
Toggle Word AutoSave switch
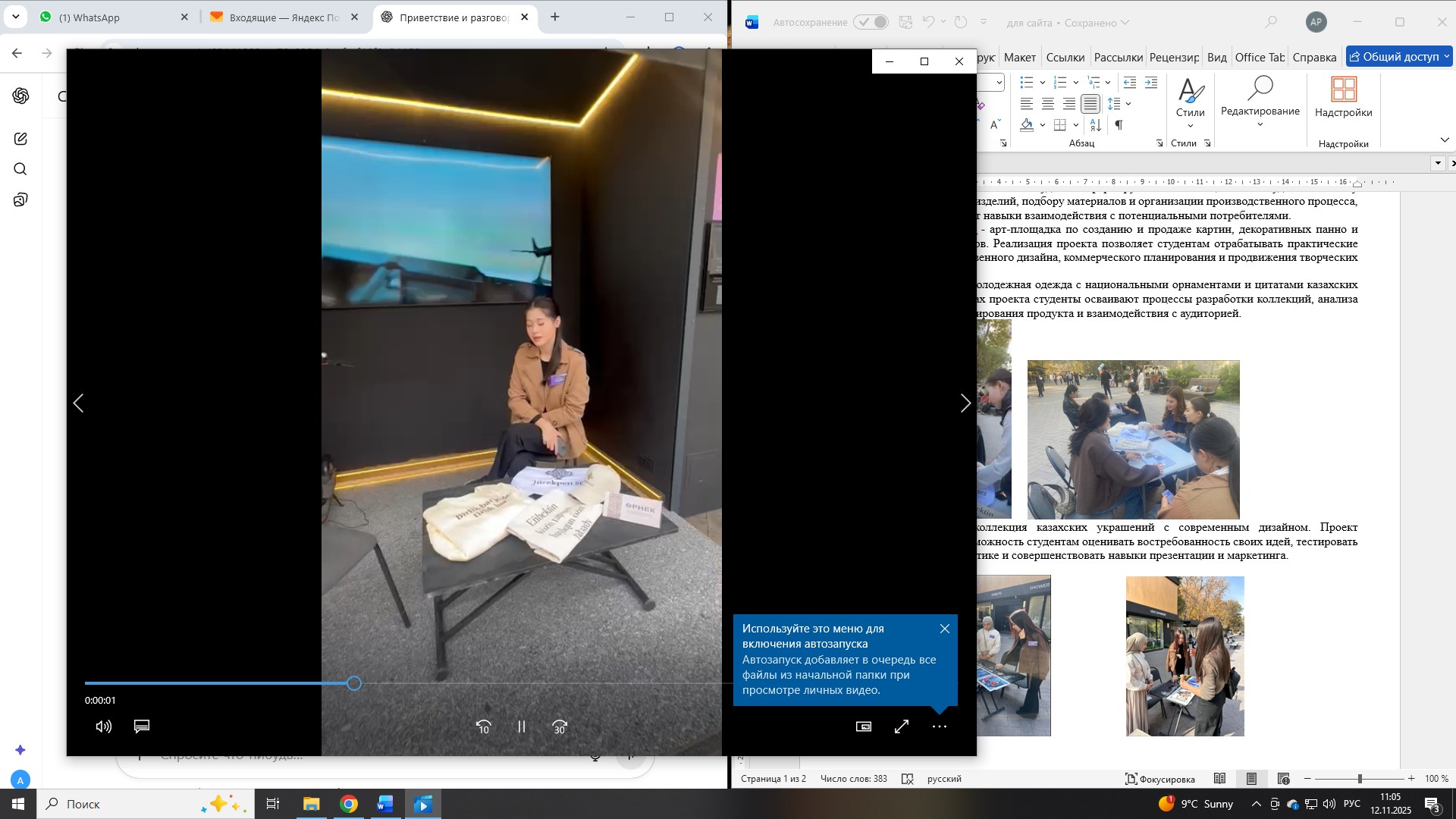(x=871, y=23)
